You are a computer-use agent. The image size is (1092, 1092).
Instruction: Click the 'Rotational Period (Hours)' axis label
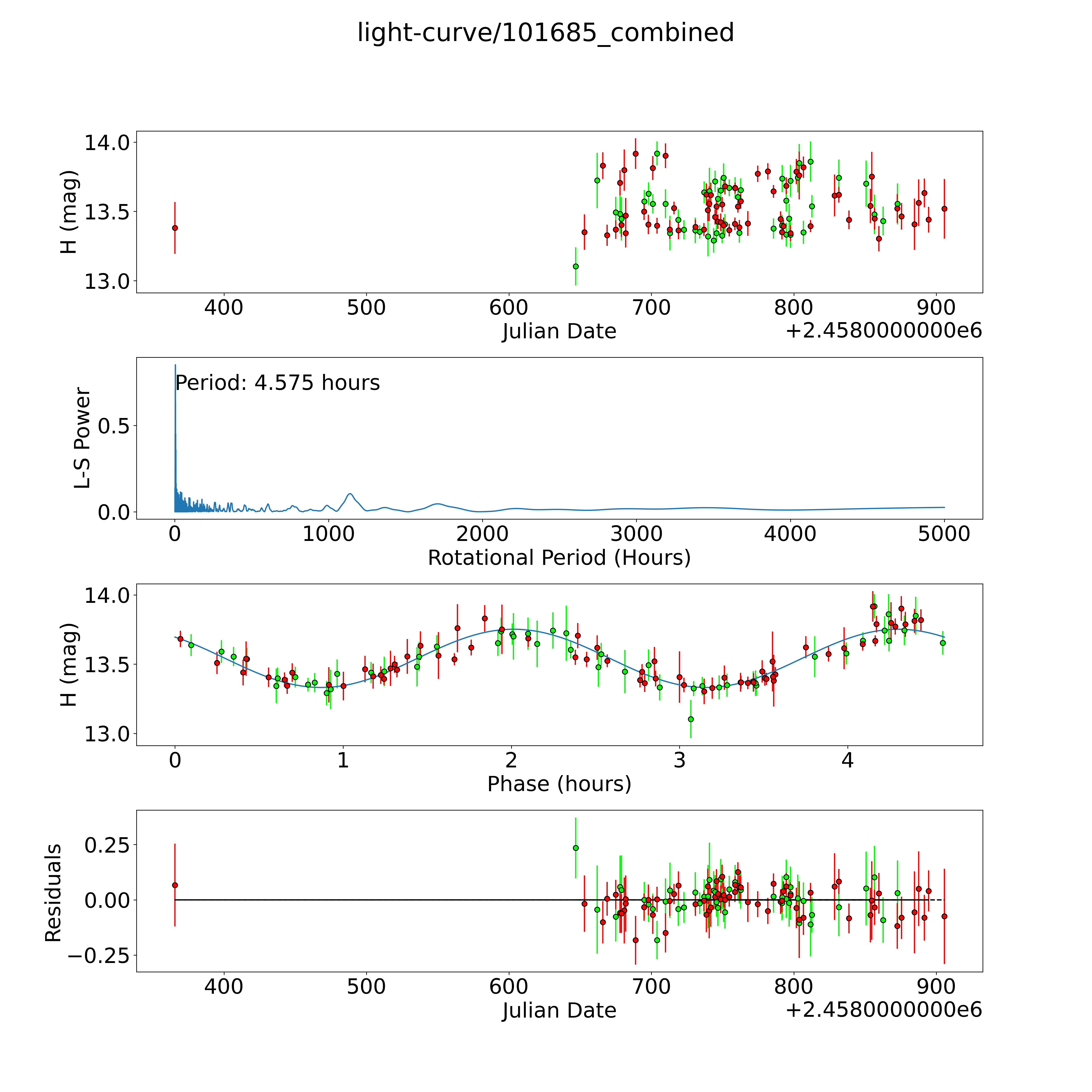559,558
